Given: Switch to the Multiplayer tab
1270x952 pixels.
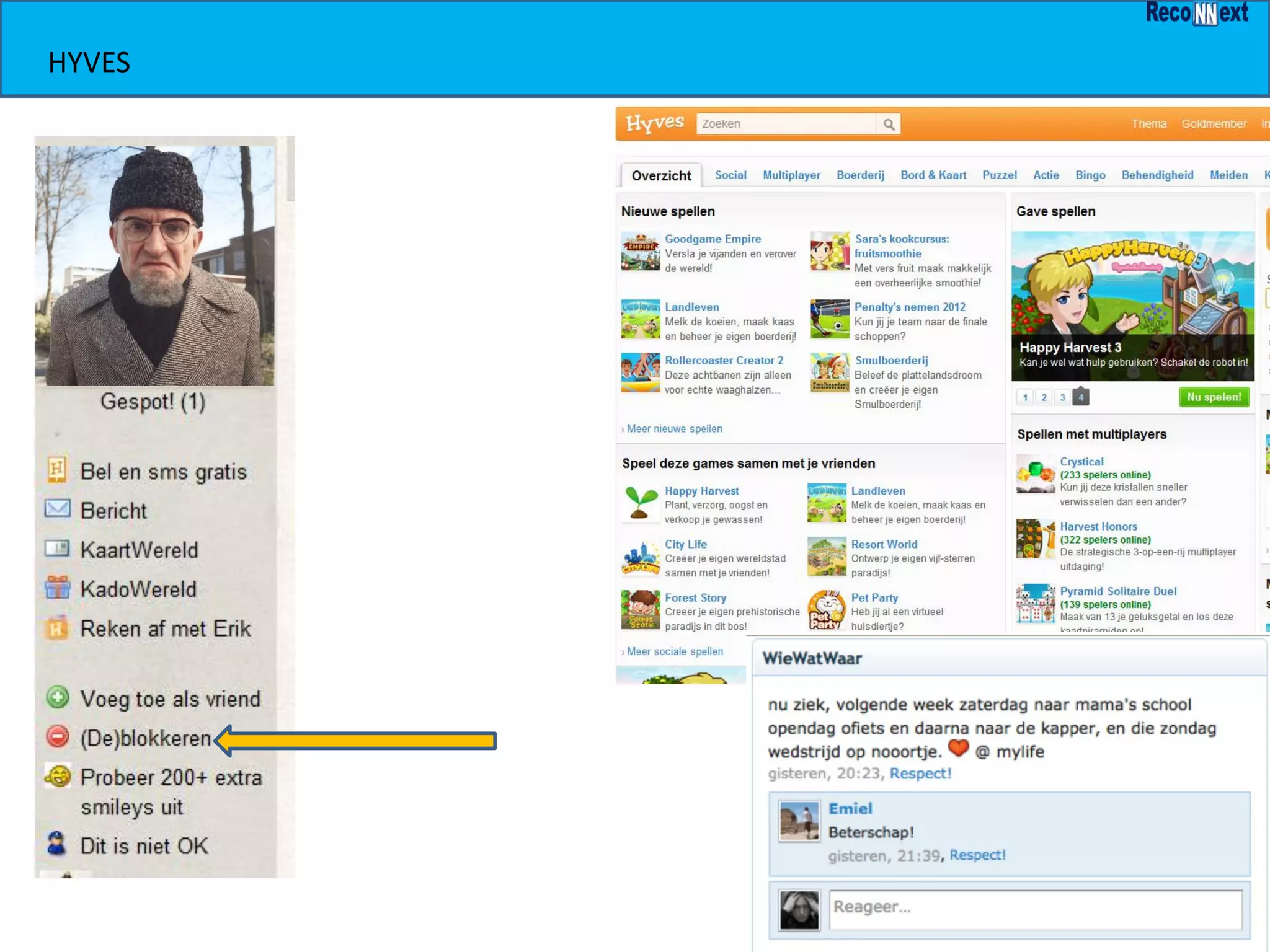Looking at the screenshot, I should pyautogui.click(x=791, y=175).
